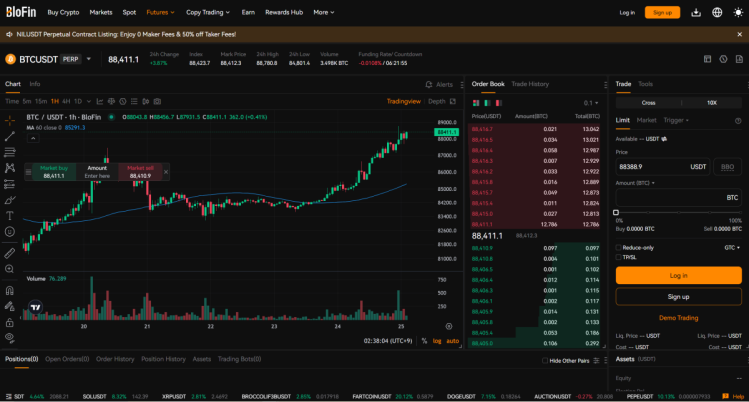The width and height of the screenshot is (749, 402).
Task: Open the Trigger order type dropdown
Action: coord(676,120)
